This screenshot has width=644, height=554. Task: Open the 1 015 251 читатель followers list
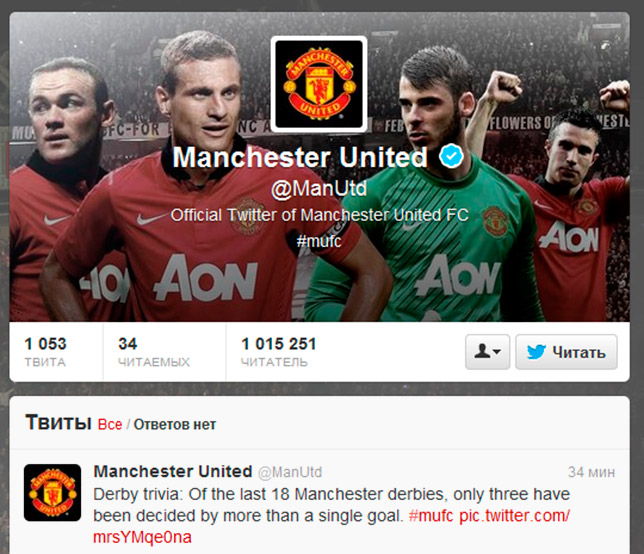(x=279, y=352)
